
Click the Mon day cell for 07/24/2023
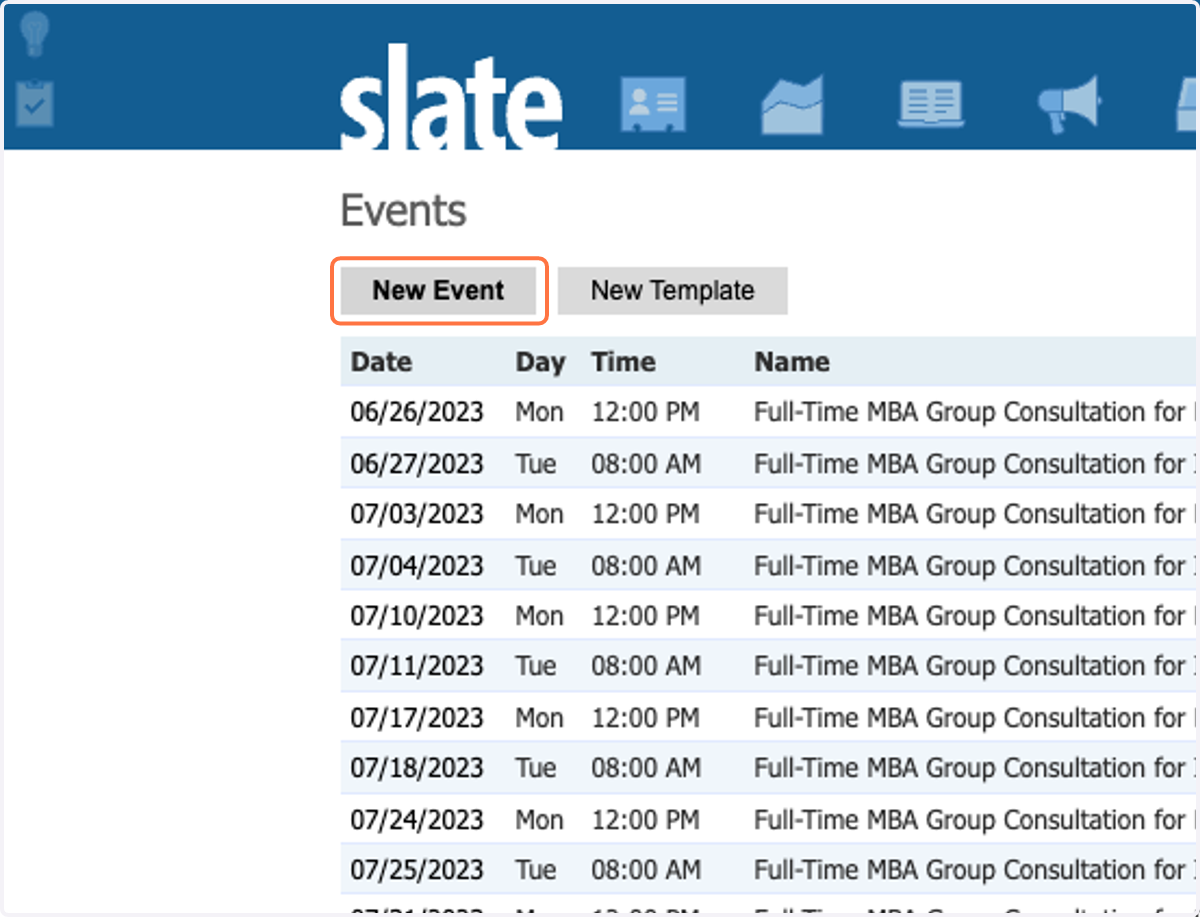(x=539, y=820)
